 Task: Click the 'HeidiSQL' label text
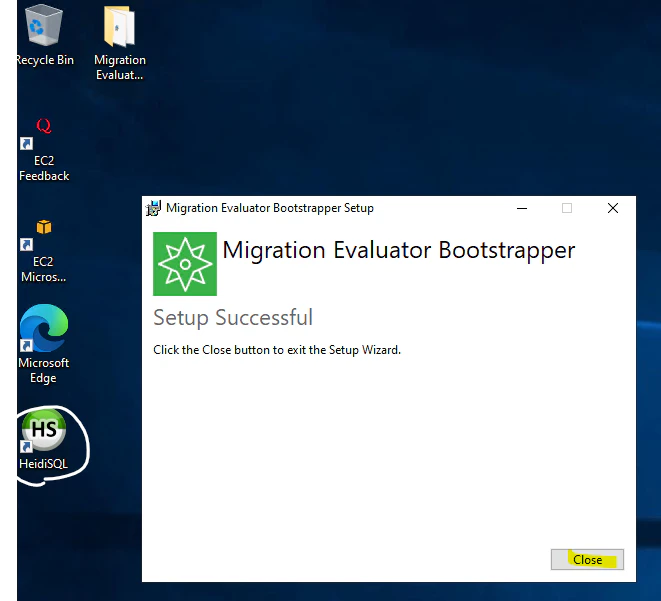click(x=43, y=464)
